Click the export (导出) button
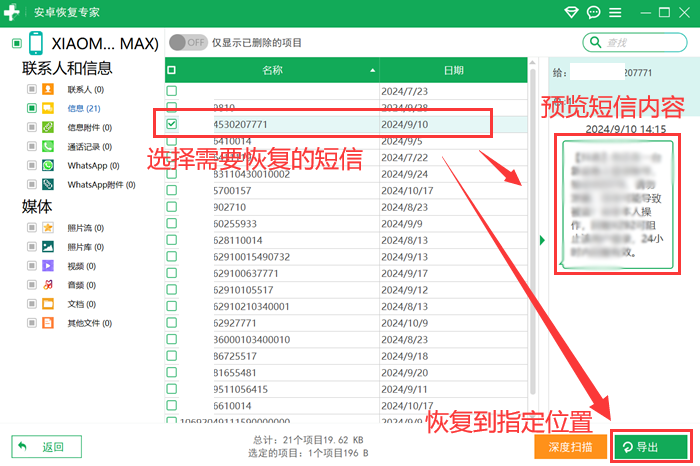 pyautogui.click(x=650, y=446)
